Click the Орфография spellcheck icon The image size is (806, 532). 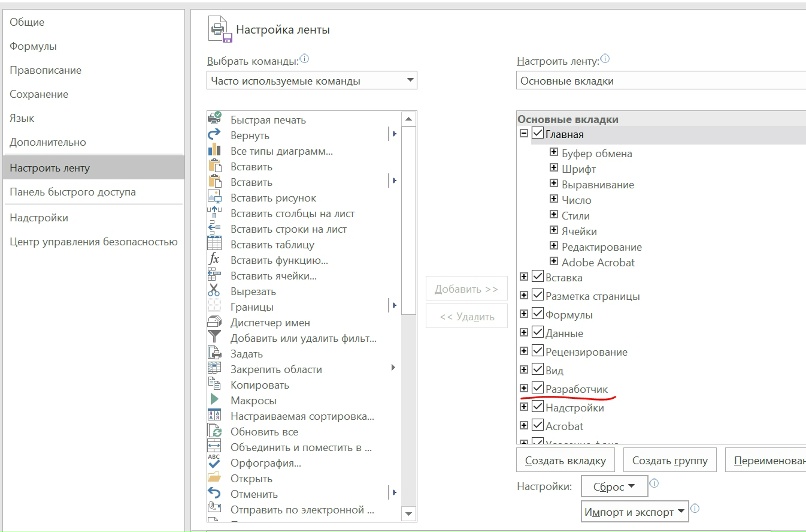(214, 462)
